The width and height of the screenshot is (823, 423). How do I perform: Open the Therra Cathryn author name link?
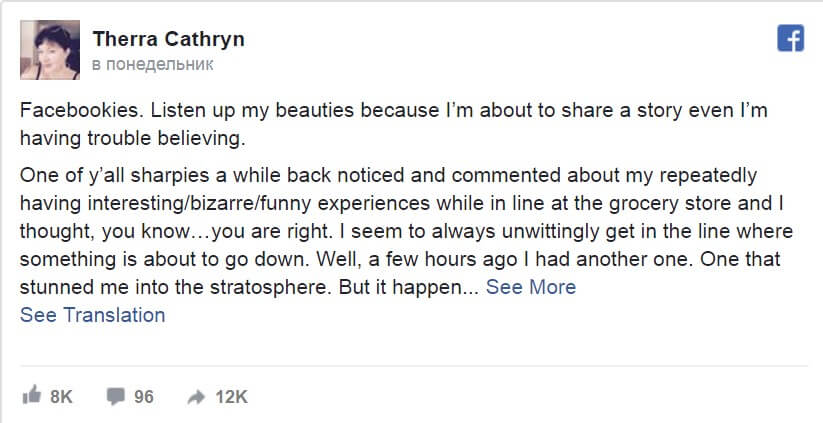coord(168,39)
